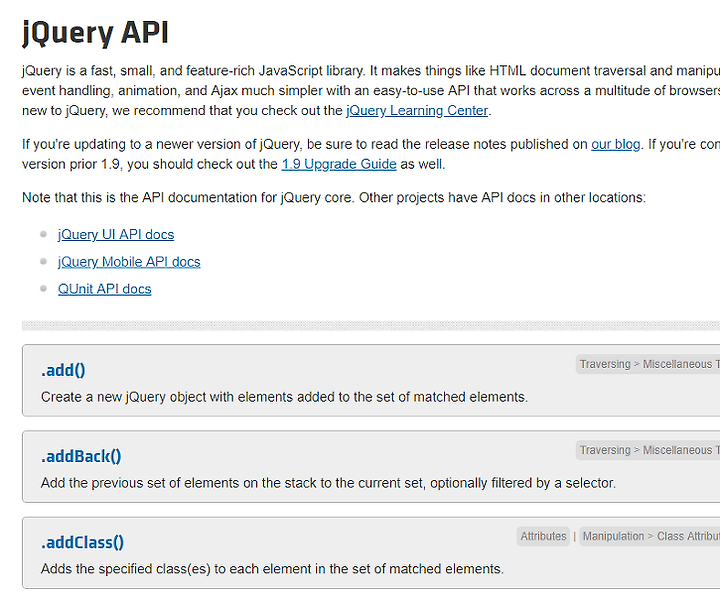Click Traversing category tag on .addBack() card

pos(605,450)
